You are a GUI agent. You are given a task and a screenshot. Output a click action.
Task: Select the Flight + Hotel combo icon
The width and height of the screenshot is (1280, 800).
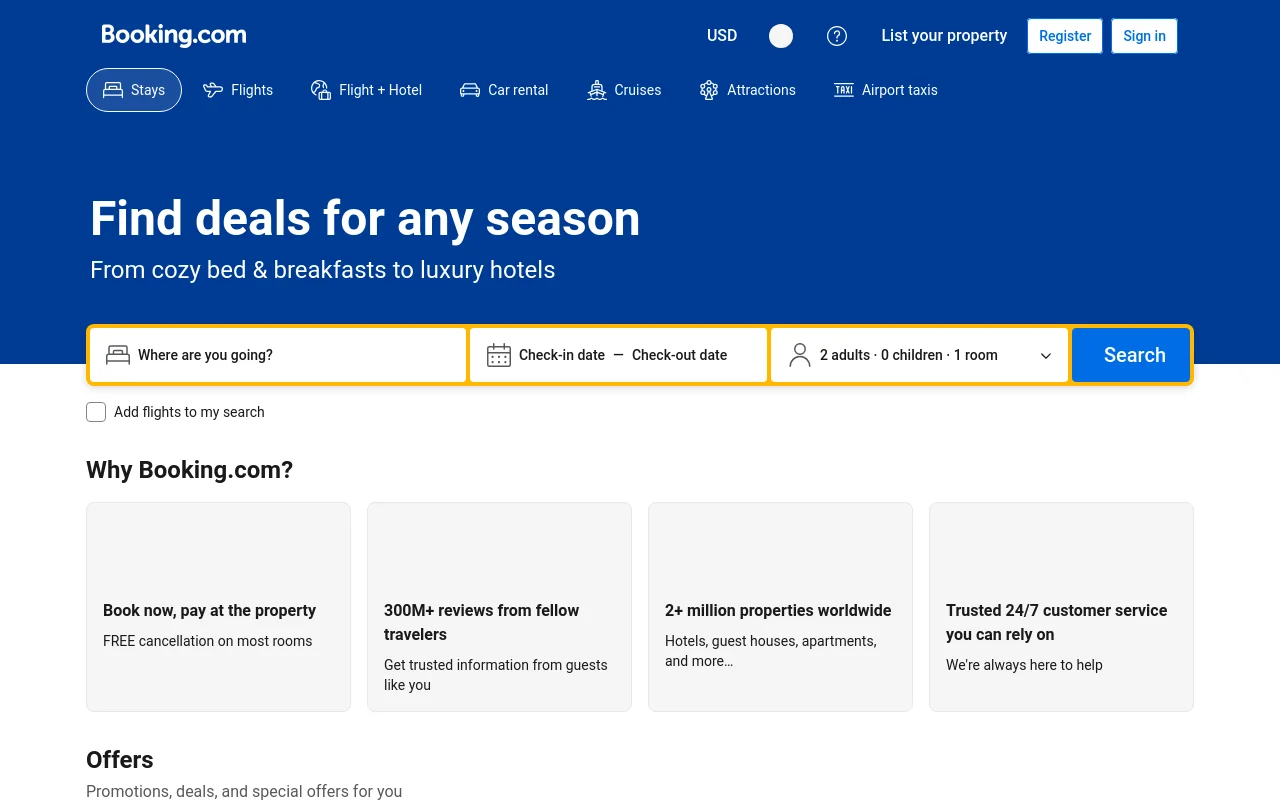click(320, 90)
